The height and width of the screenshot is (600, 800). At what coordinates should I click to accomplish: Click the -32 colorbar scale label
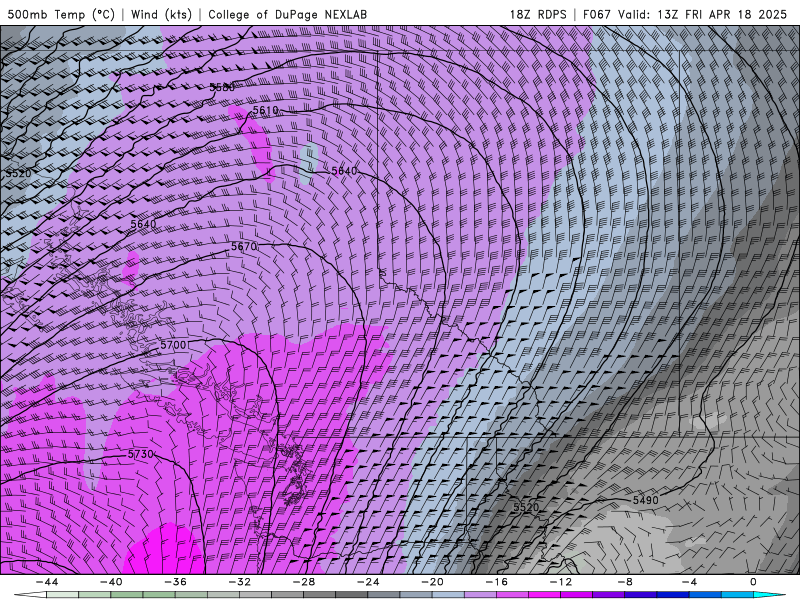point(239,582)
